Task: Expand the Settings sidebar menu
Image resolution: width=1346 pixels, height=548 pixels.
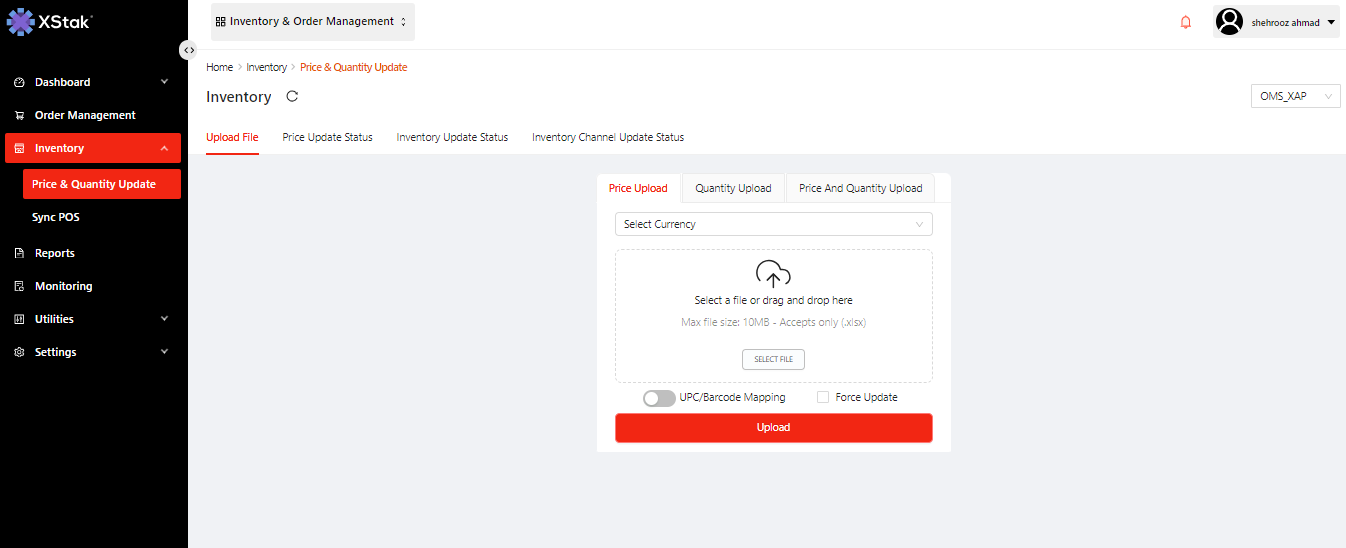Action: (x=90, y=352)
